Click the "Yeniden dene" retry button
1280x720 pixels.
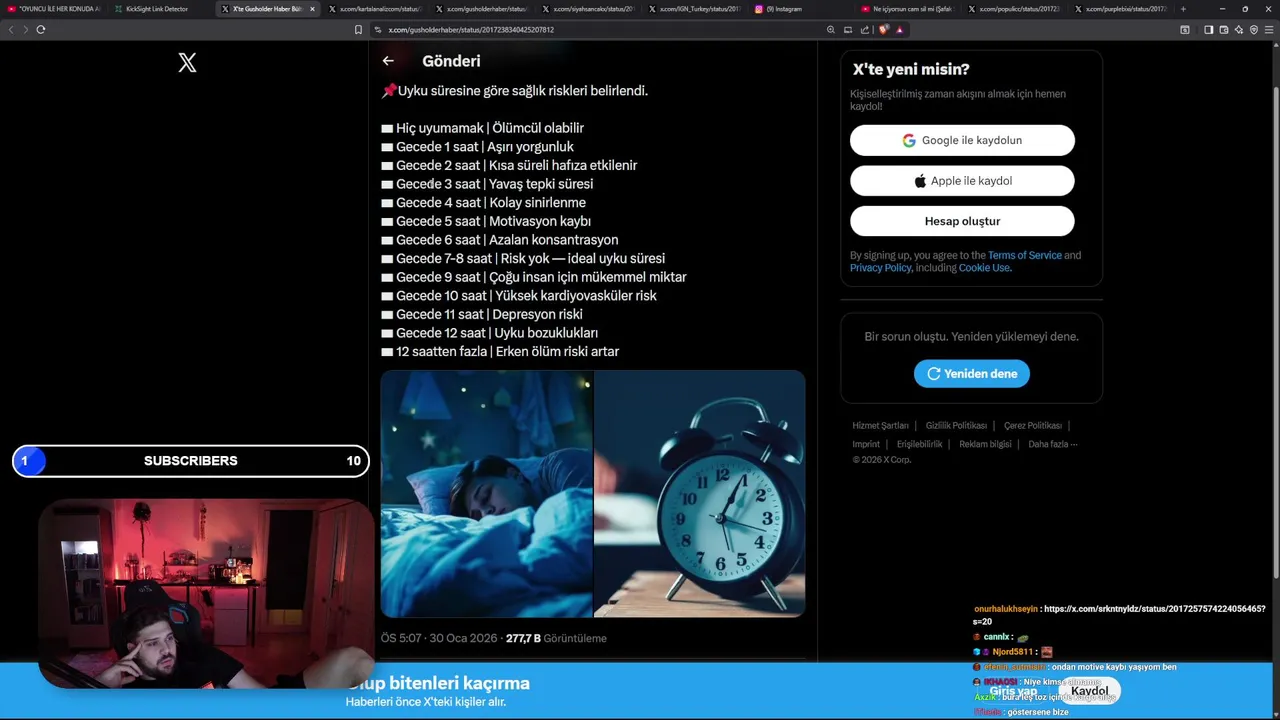coord(972,374)
